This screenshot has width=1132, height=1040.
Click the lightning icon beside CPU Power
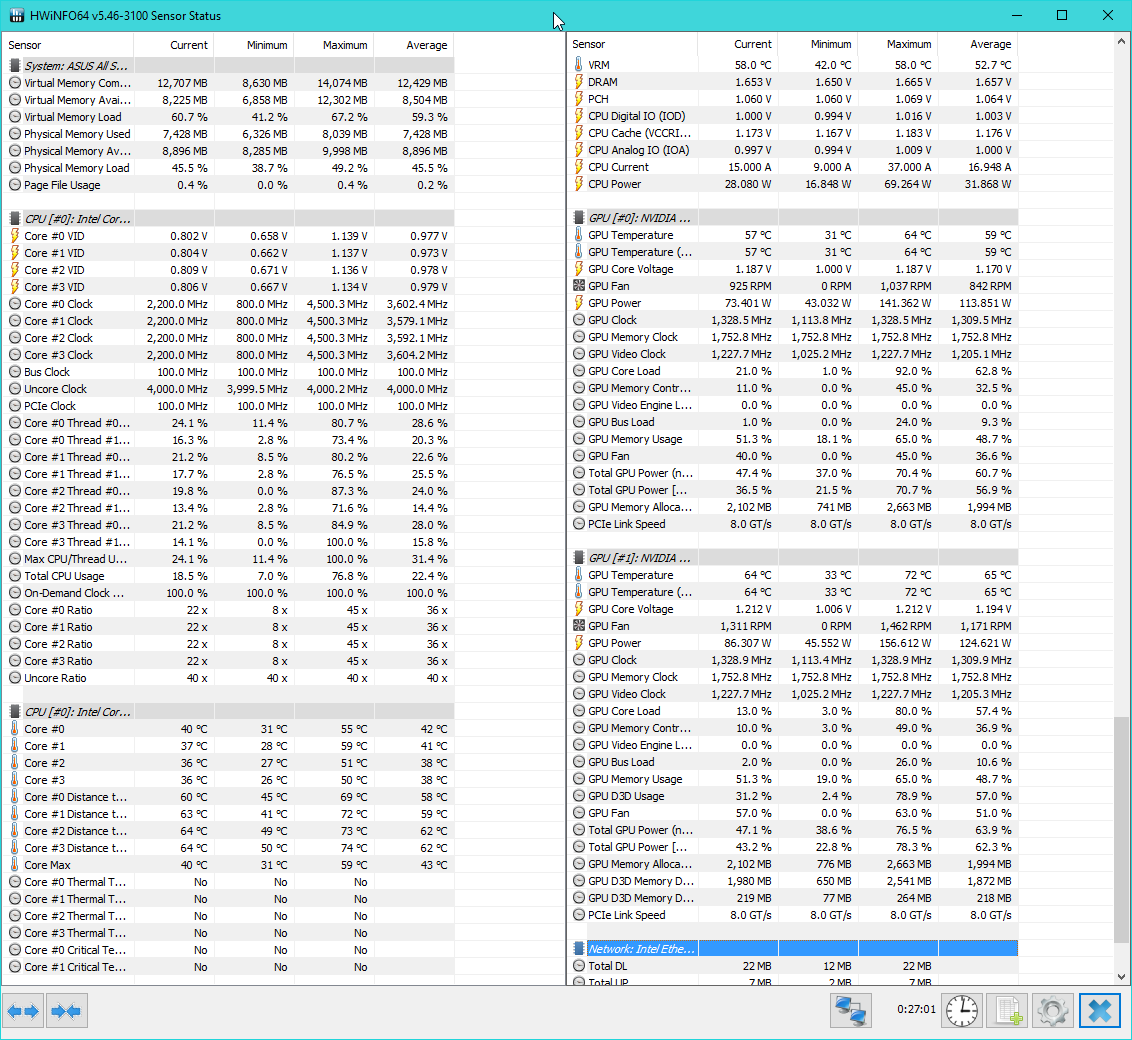(x=578, y=183)
